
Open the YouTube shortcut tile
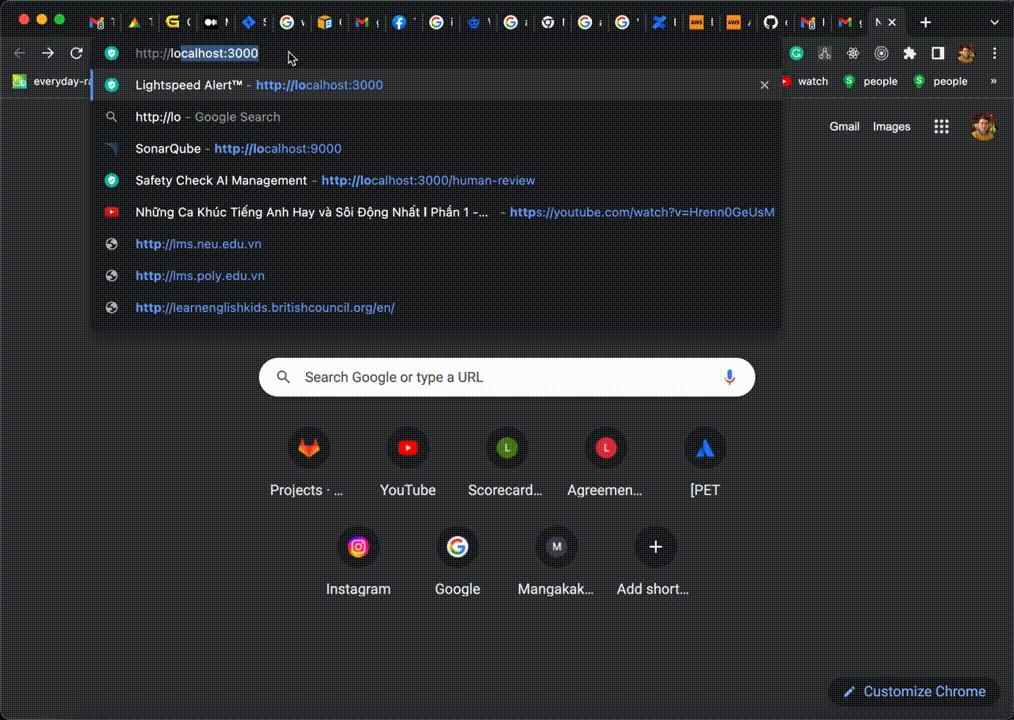point(408,463)
